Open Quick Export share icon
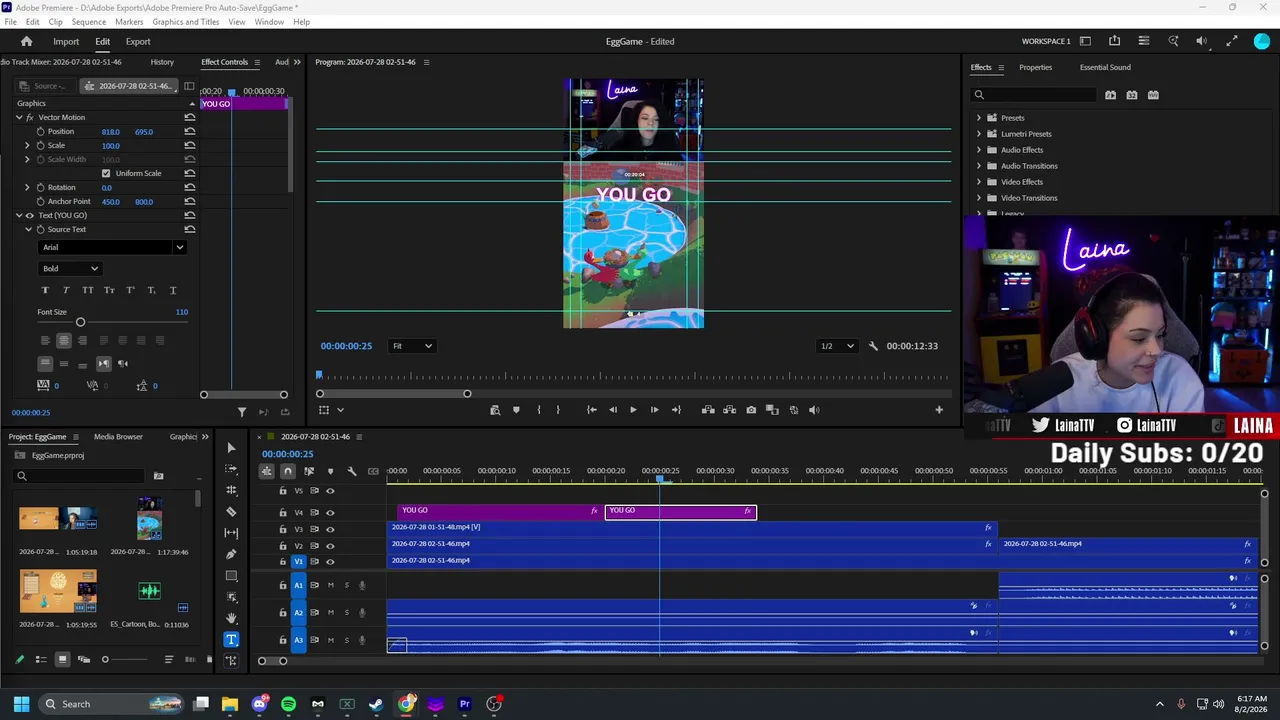Screen dimensions: 1280x720 coord(1114,41)
